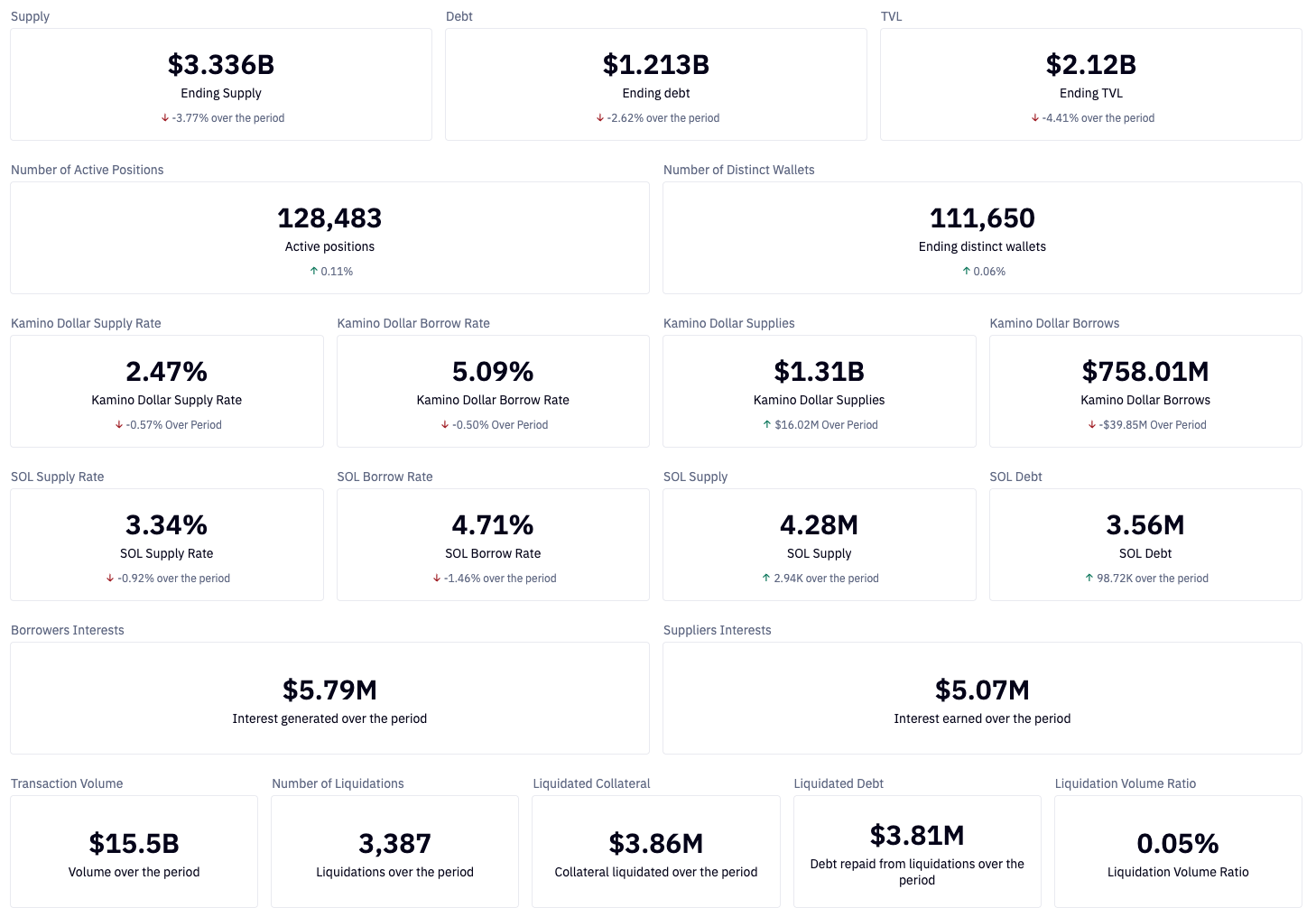This screenshot has width=1316, height=917.
Task: Click the up arrow under SOL Supply value
Action: click(766, 579)
